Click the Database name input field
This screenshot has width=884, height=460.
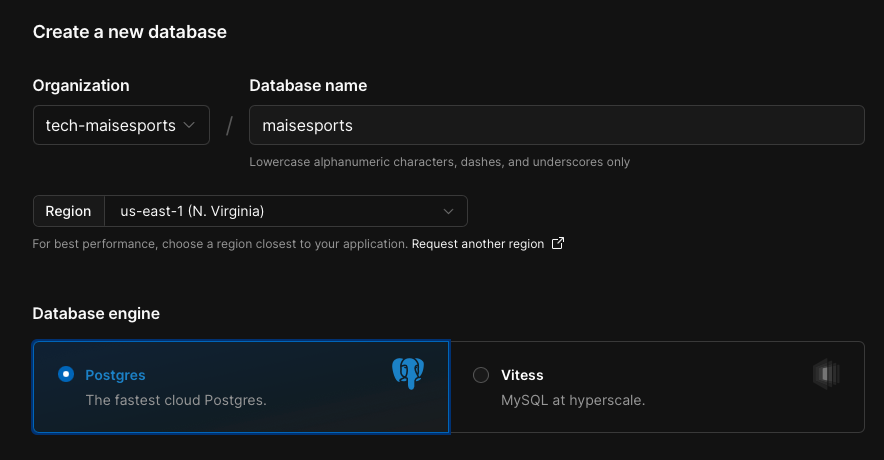pyautogui.click(x=556, y=125)
